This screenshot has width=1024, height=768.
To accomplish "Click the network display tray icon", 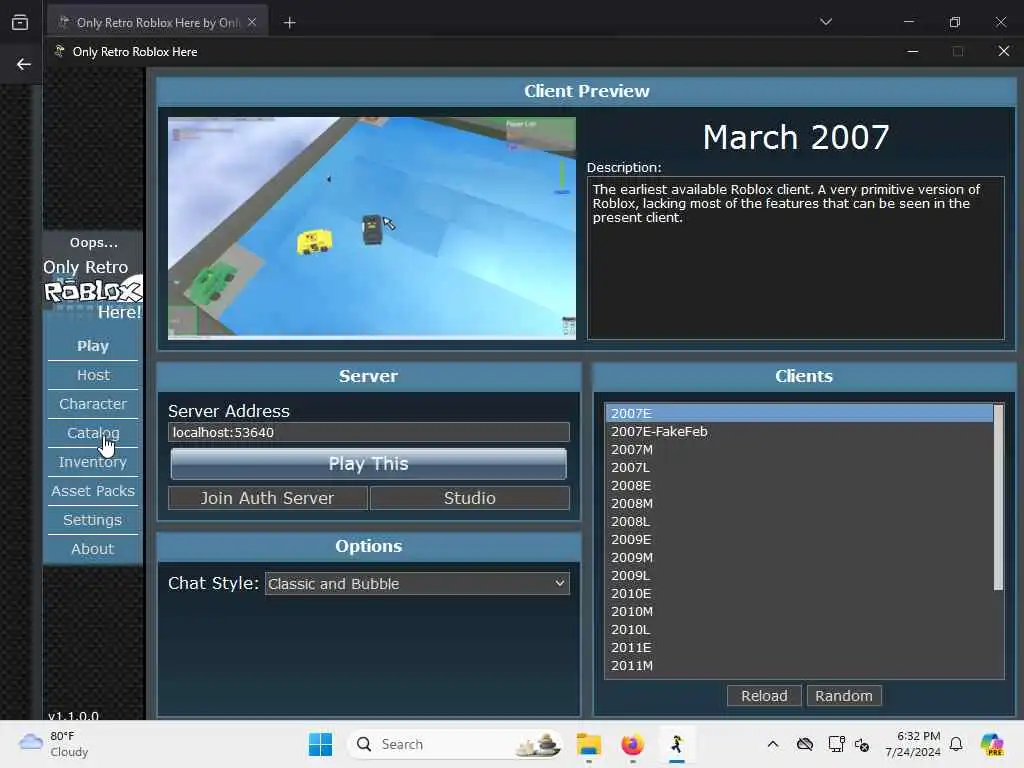I will tap(836, 744).
